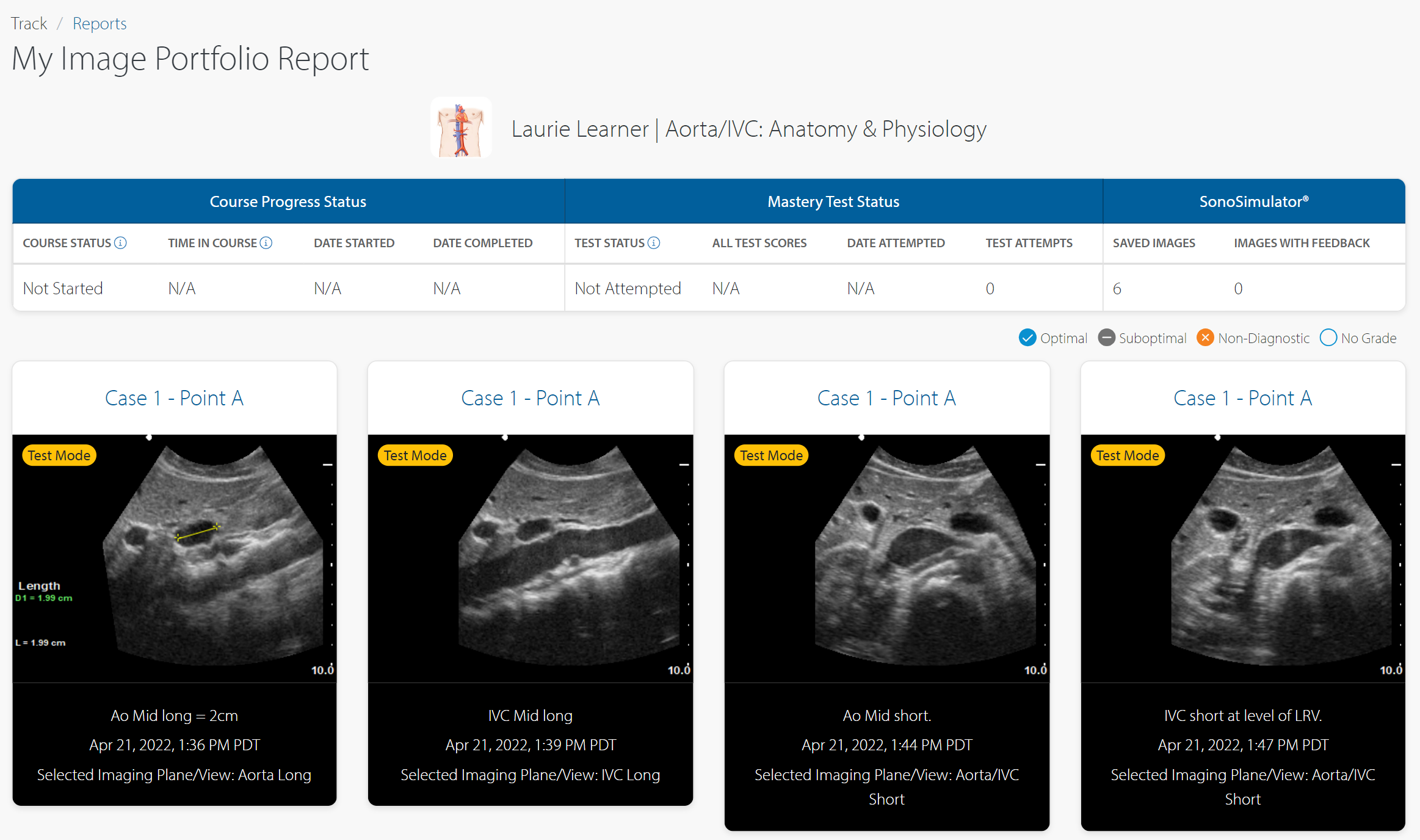The height and width of the screenshot is (840, 1420).
Task: Open Case 1 - Point A title of Aorta Long card
Action: click(x=174, y=398)
